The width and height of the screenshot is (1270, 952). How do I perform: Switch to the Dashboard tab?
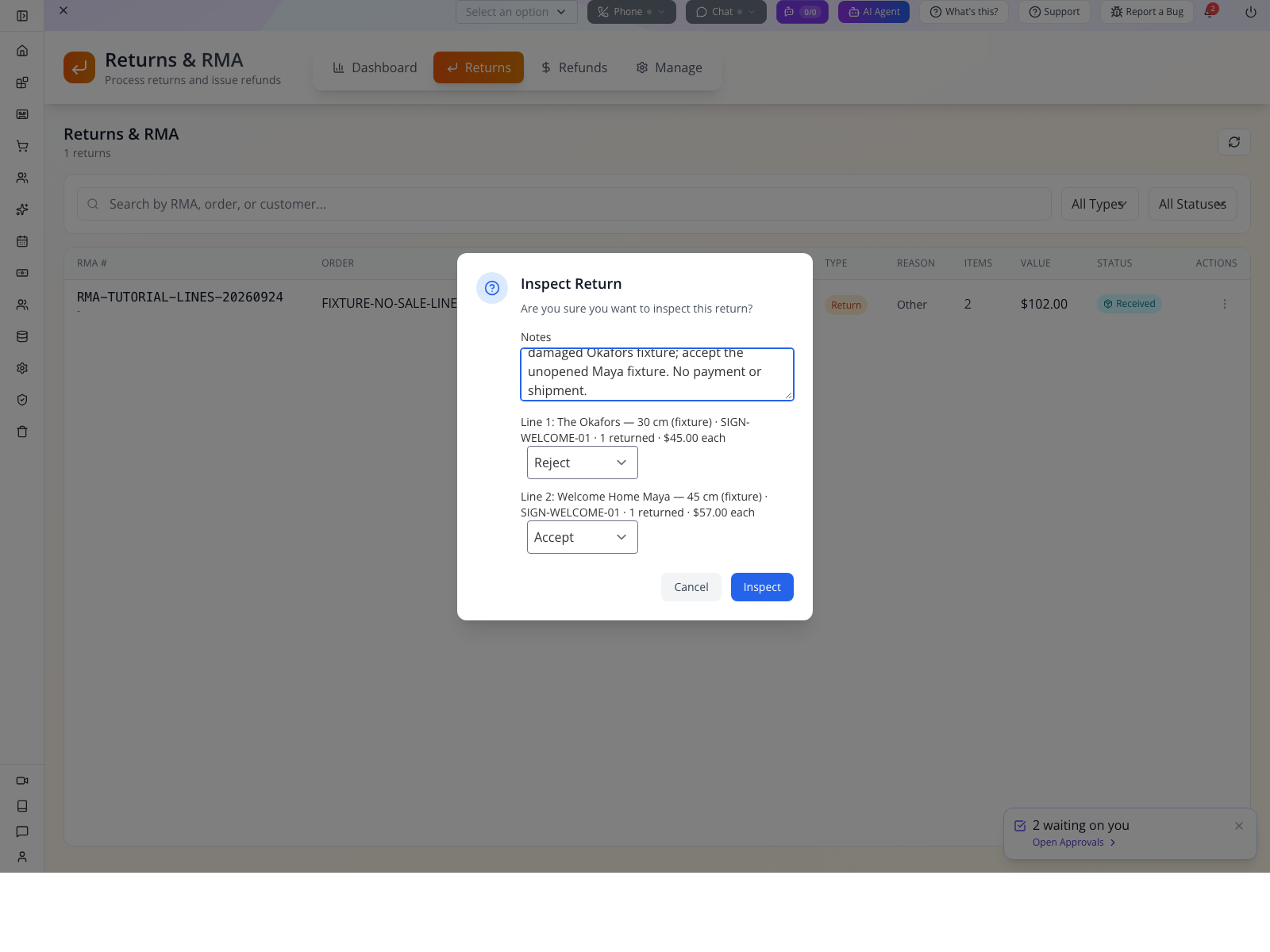375,67
